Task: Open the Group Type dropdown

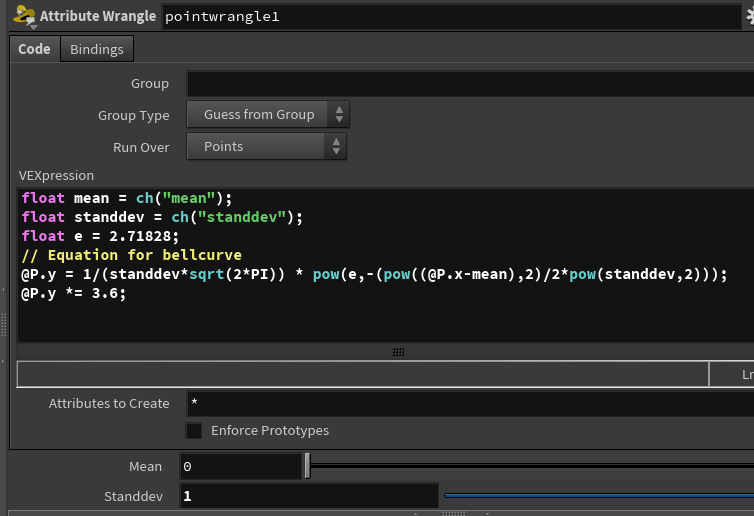Action: click(268, 115)
